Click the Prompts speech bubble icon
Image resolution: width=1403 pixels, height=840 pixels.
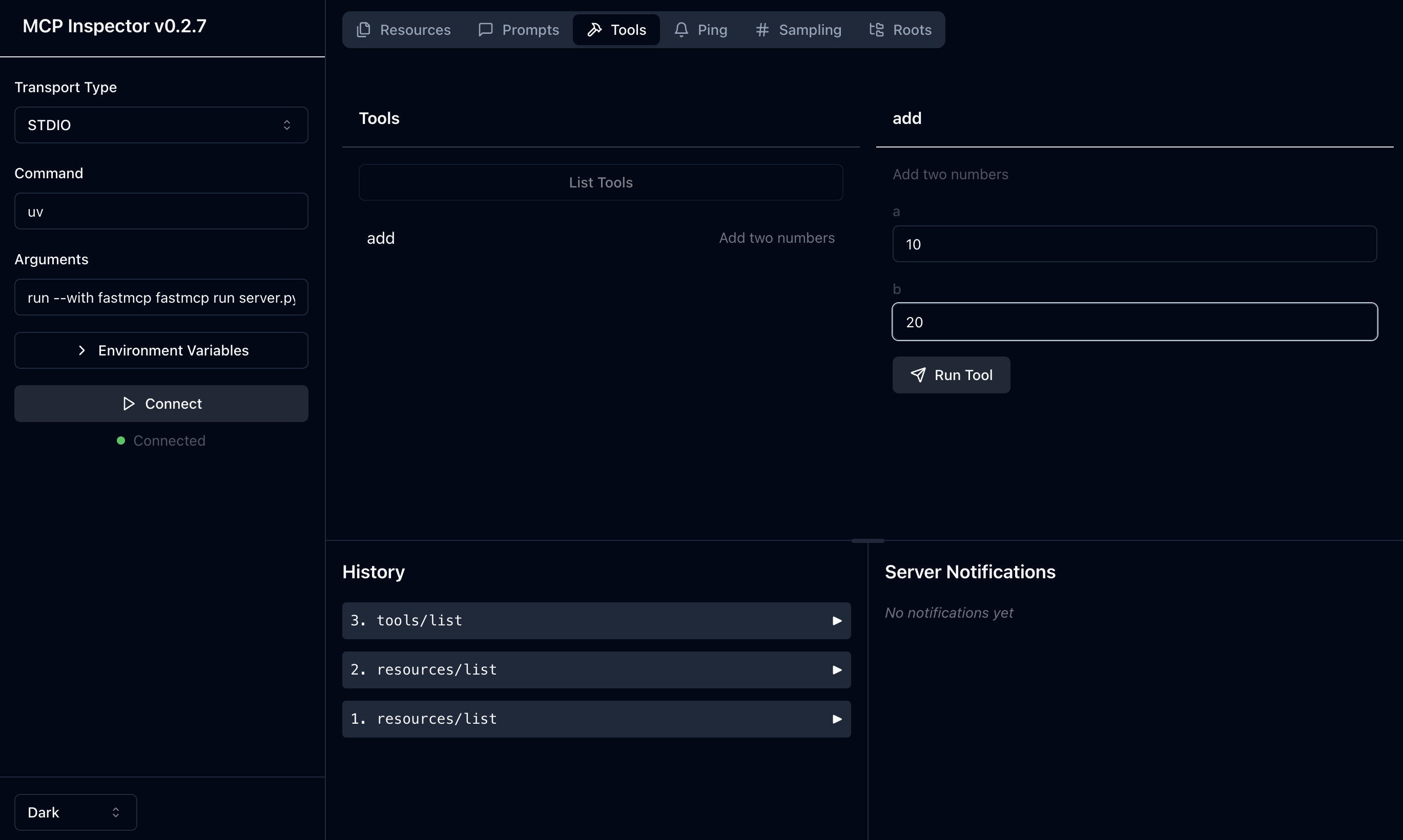pyautogui.click(x=485, y=29)
